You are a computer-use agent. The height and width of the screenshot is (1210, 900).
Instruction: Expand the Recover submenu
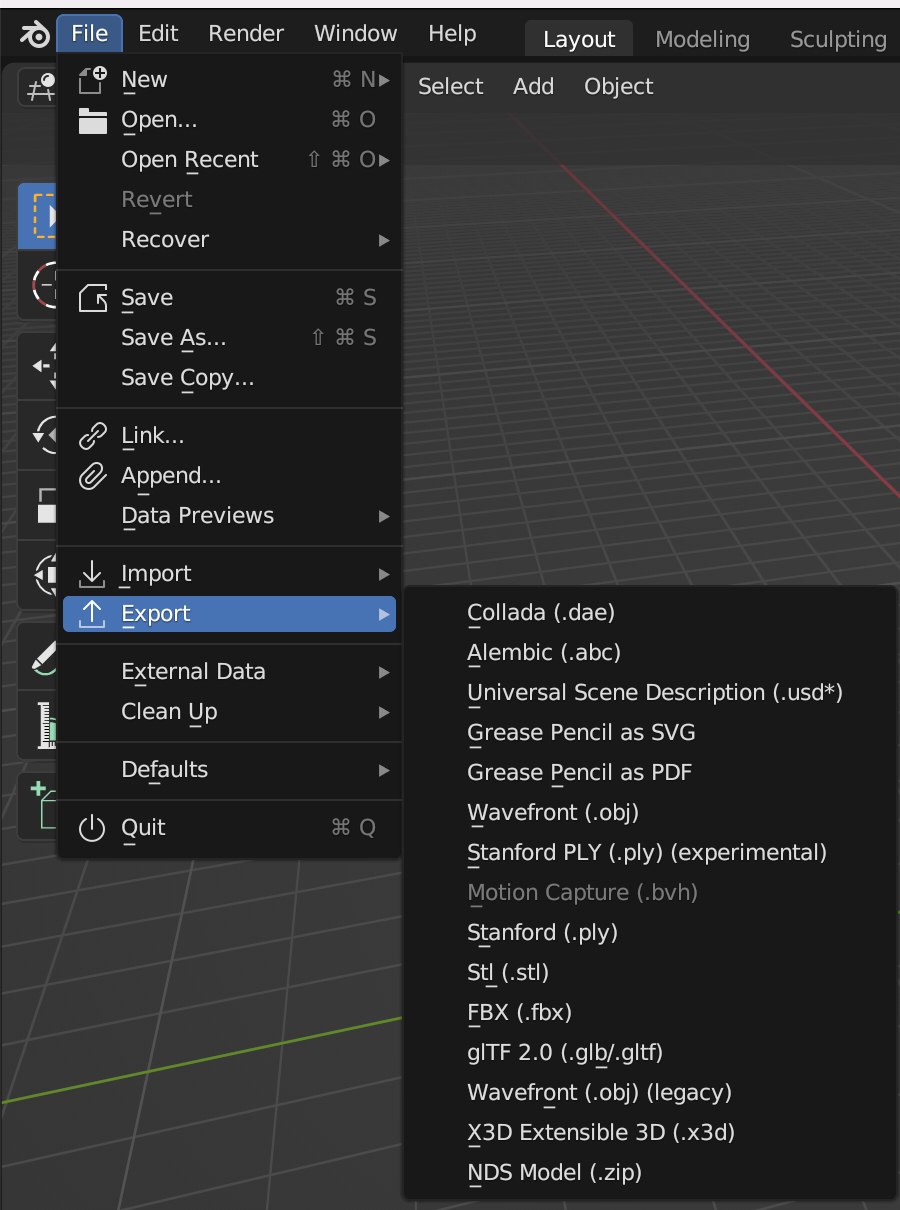coord(229,240)
